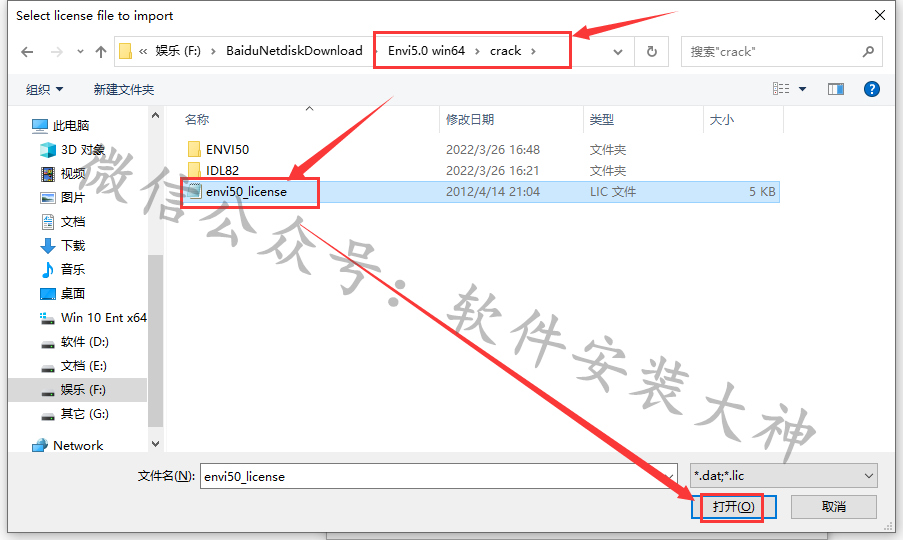
Task: Select 此电脑 in the navigation pane
Action: pyautogui.click(x=71, y=126)
